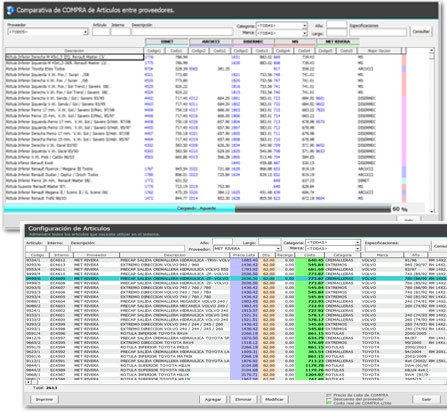Click the Especificaciones field in Comparativa window
Image resolution: width=447 pixels, height=412 pixels.
point(378,32)
